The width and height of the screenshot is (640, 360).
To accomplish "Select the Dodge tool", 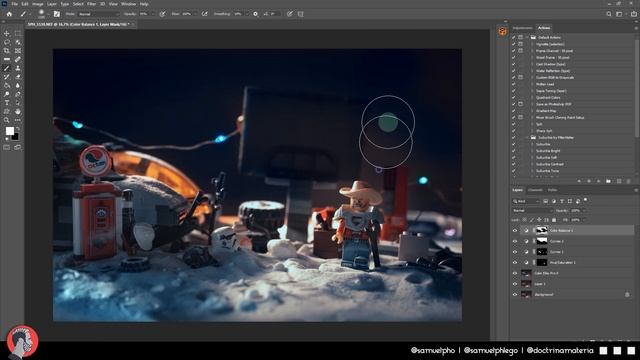I will (x=7, y=94).
